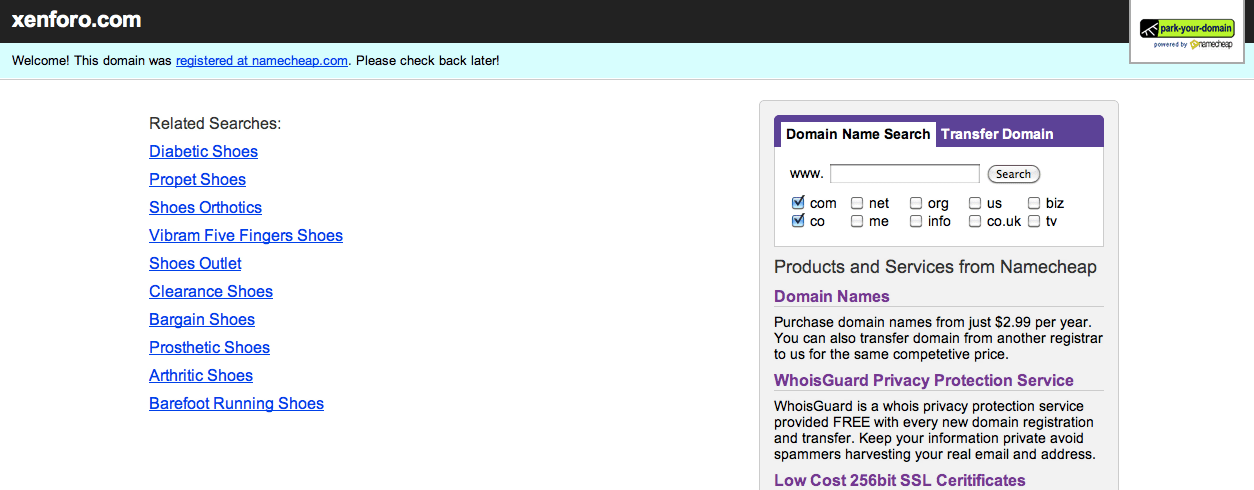Viewport: 1254px width, 490px height.
Task: Enable the biz checkbox
Action: point(1034,203)
